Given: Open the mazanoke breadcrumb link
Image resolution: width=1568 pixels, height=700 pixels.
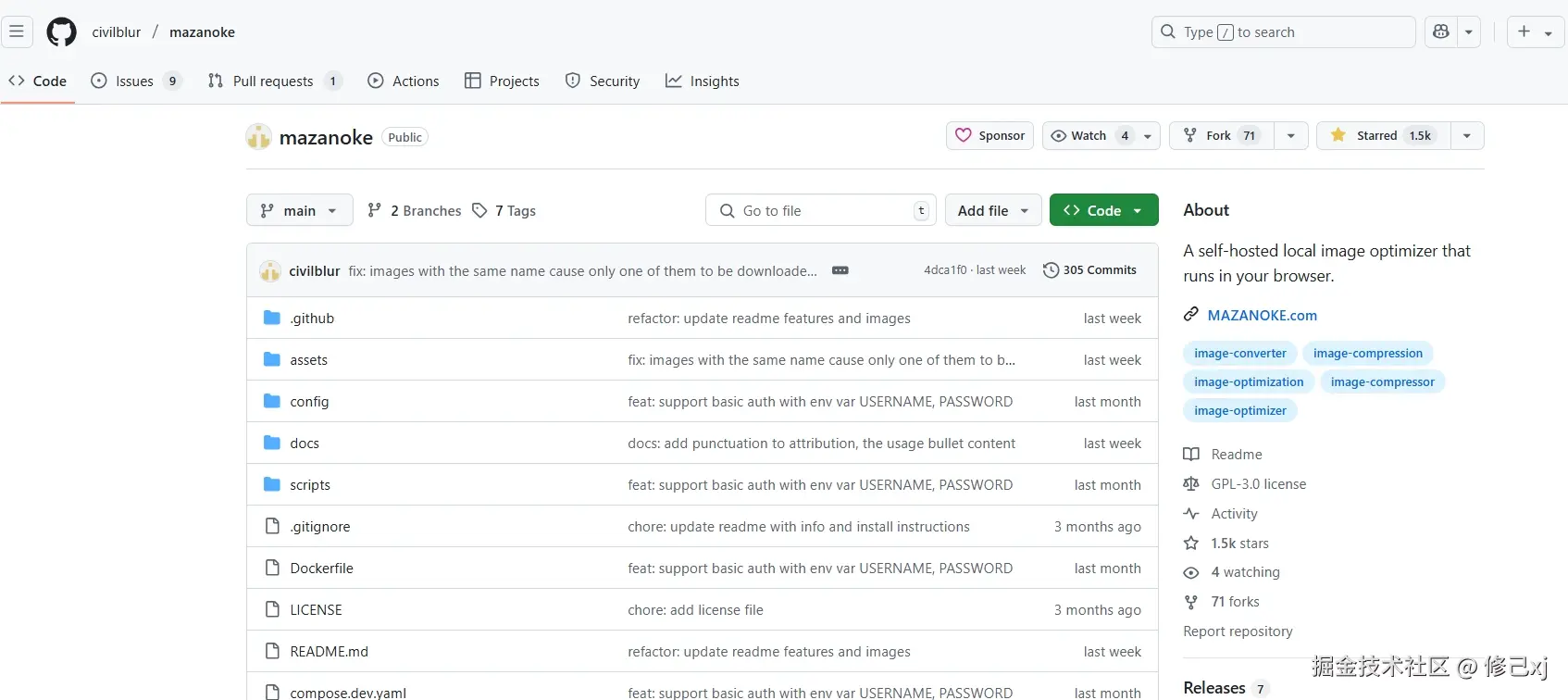Looking at the screenshot, I should click(202, 31).
